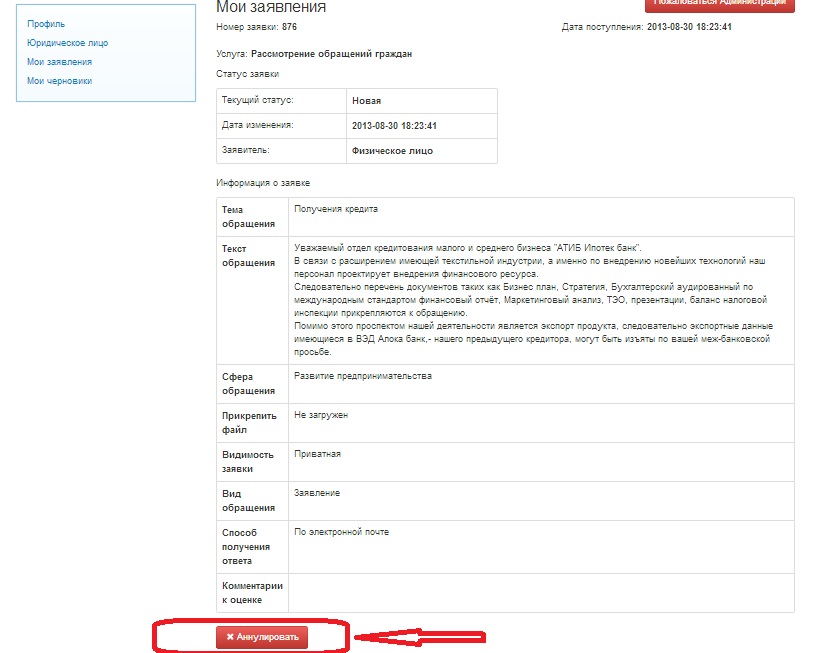The height and width of the screenshot is (653, 821).
Task: Click the applicant value Физическое лицо
Action: point(392,151)
